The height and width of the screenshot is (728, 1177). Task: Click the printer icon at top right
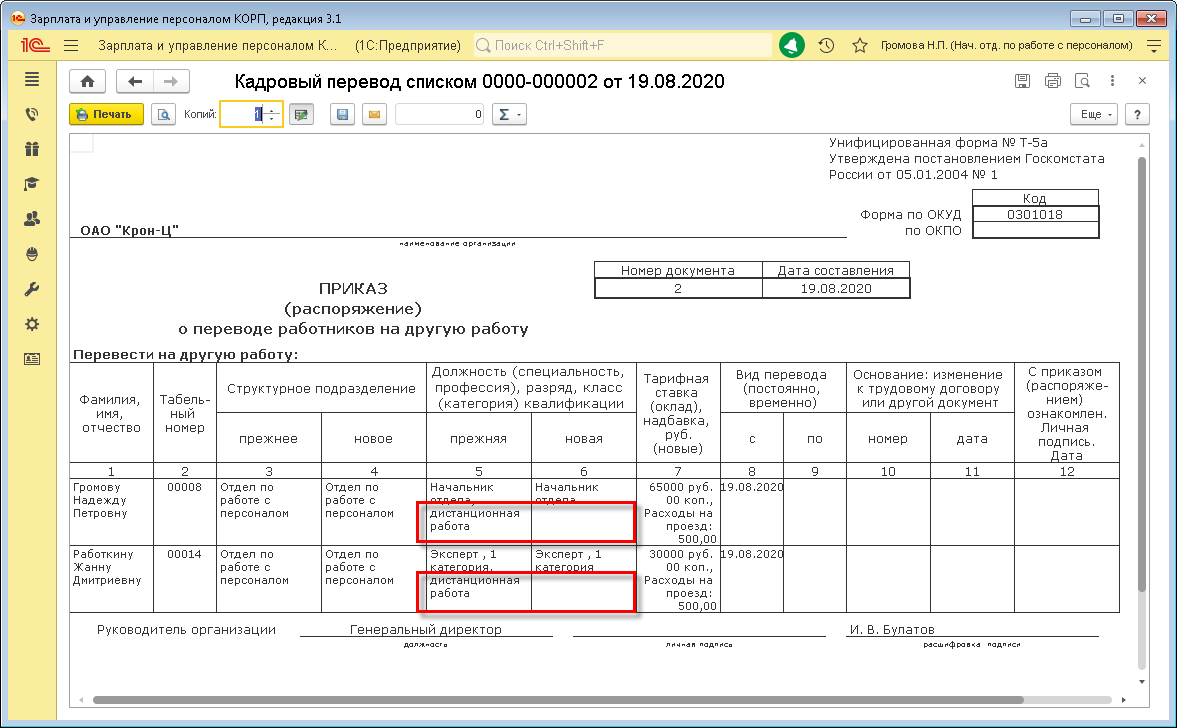1052,81
